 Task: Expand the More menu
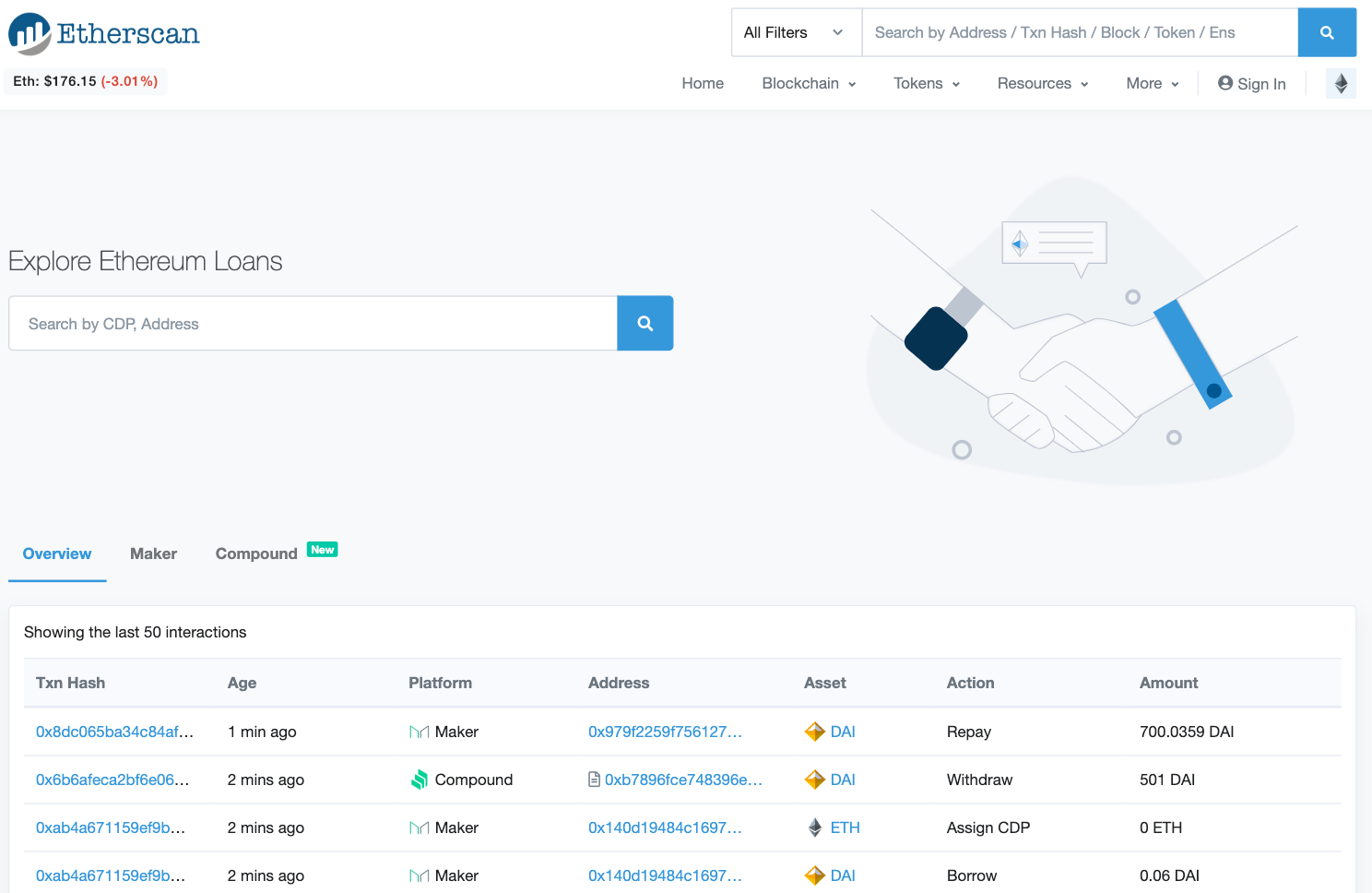click(1153, 83)
